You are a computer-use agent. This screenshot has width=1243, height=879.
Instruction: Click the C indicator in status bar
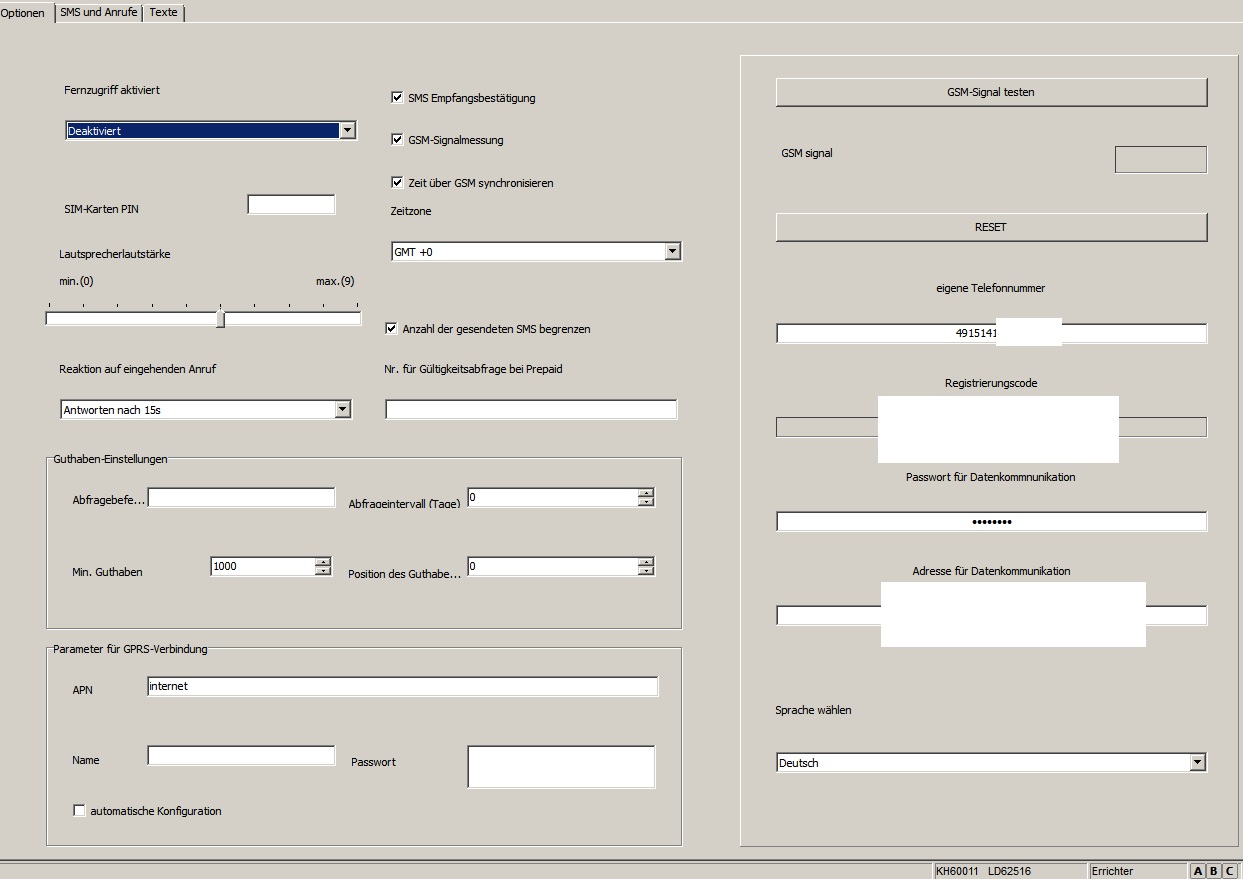coord(1230,871)
